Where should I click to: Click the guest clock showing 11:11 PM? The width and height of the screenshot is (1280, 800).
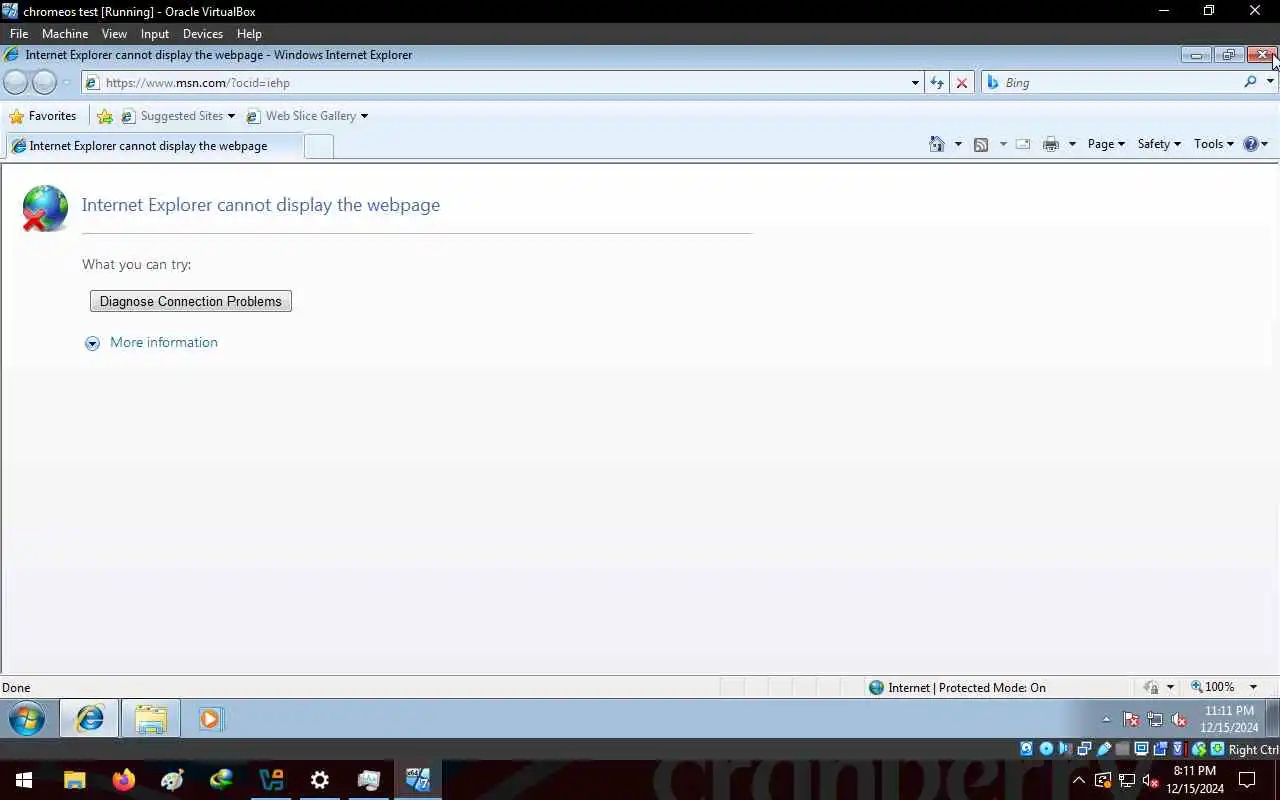point(1229,719)
